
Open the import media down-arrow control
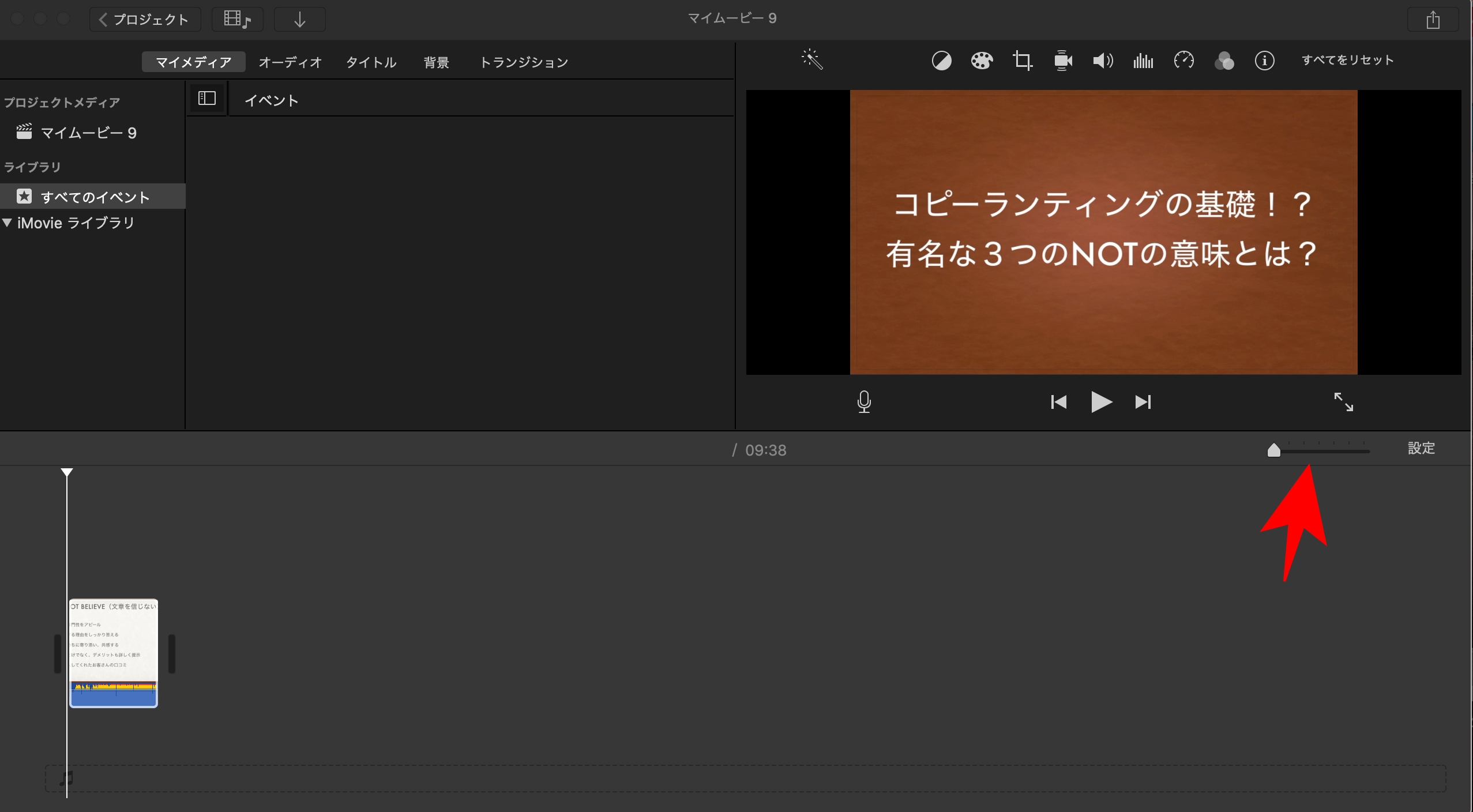coord(300,19)
